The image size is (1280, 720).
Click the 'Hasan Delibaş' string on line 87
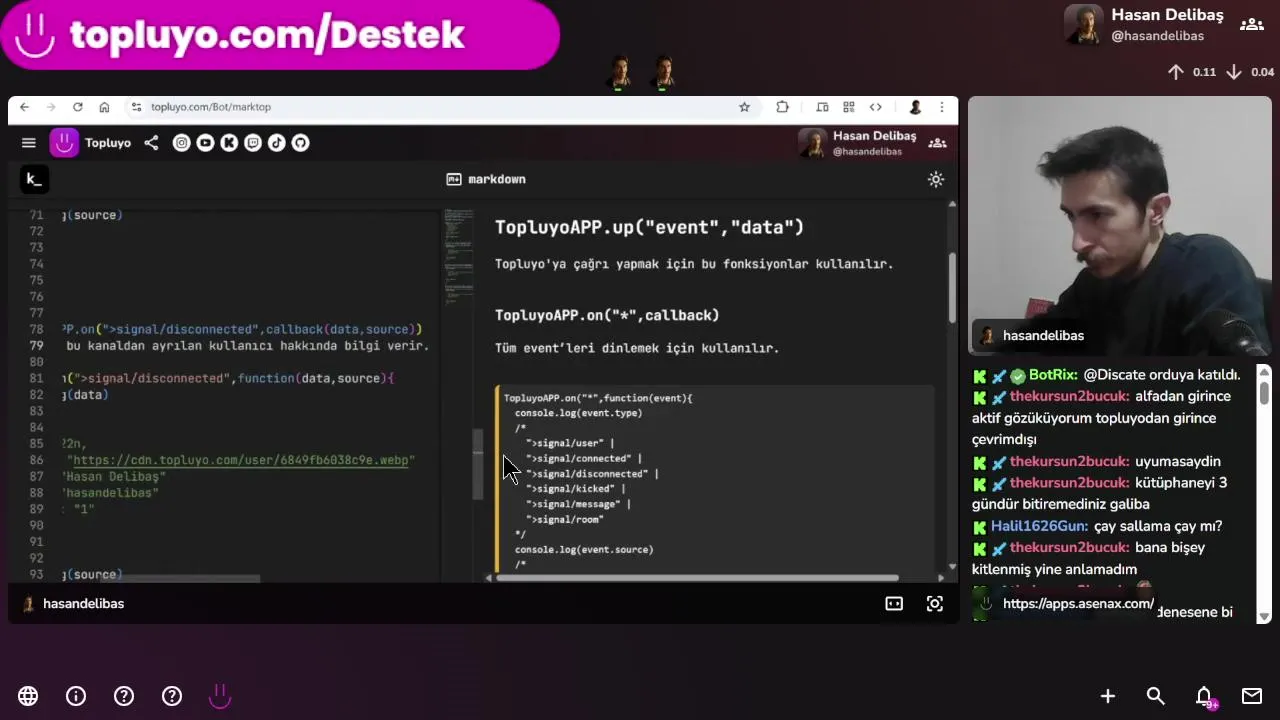(114, 477)
